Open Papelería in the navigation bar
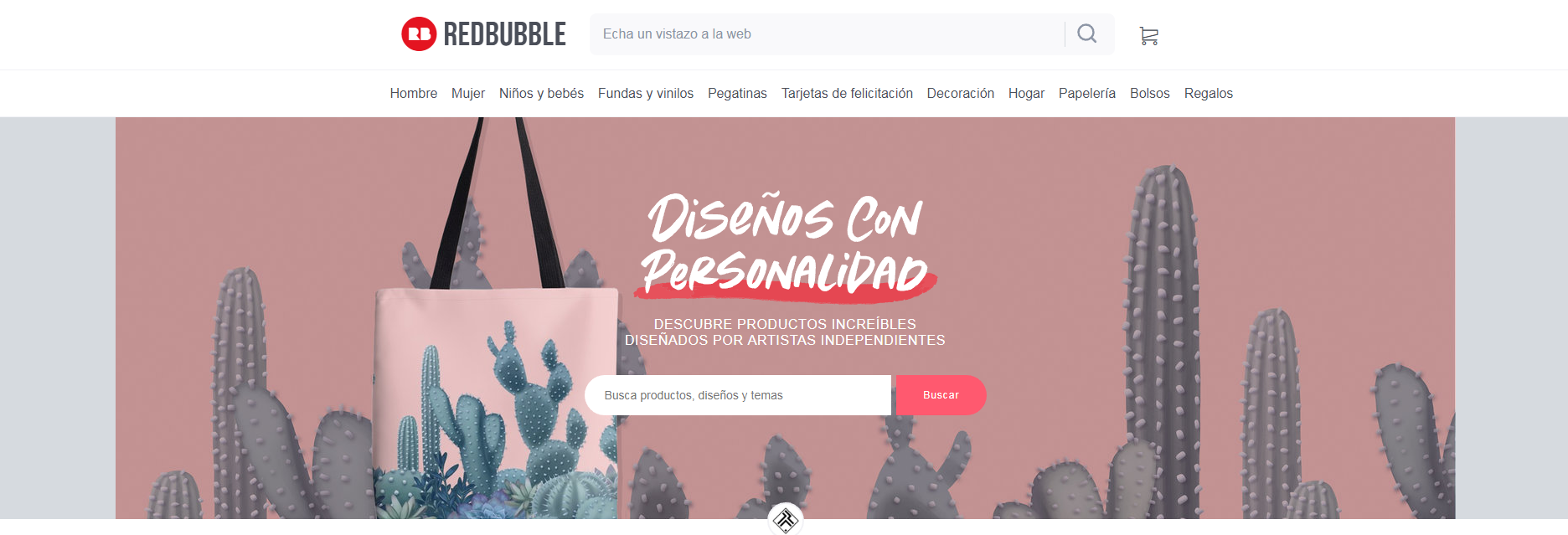Viewport: 1568px width, 535px height. 1087,93
